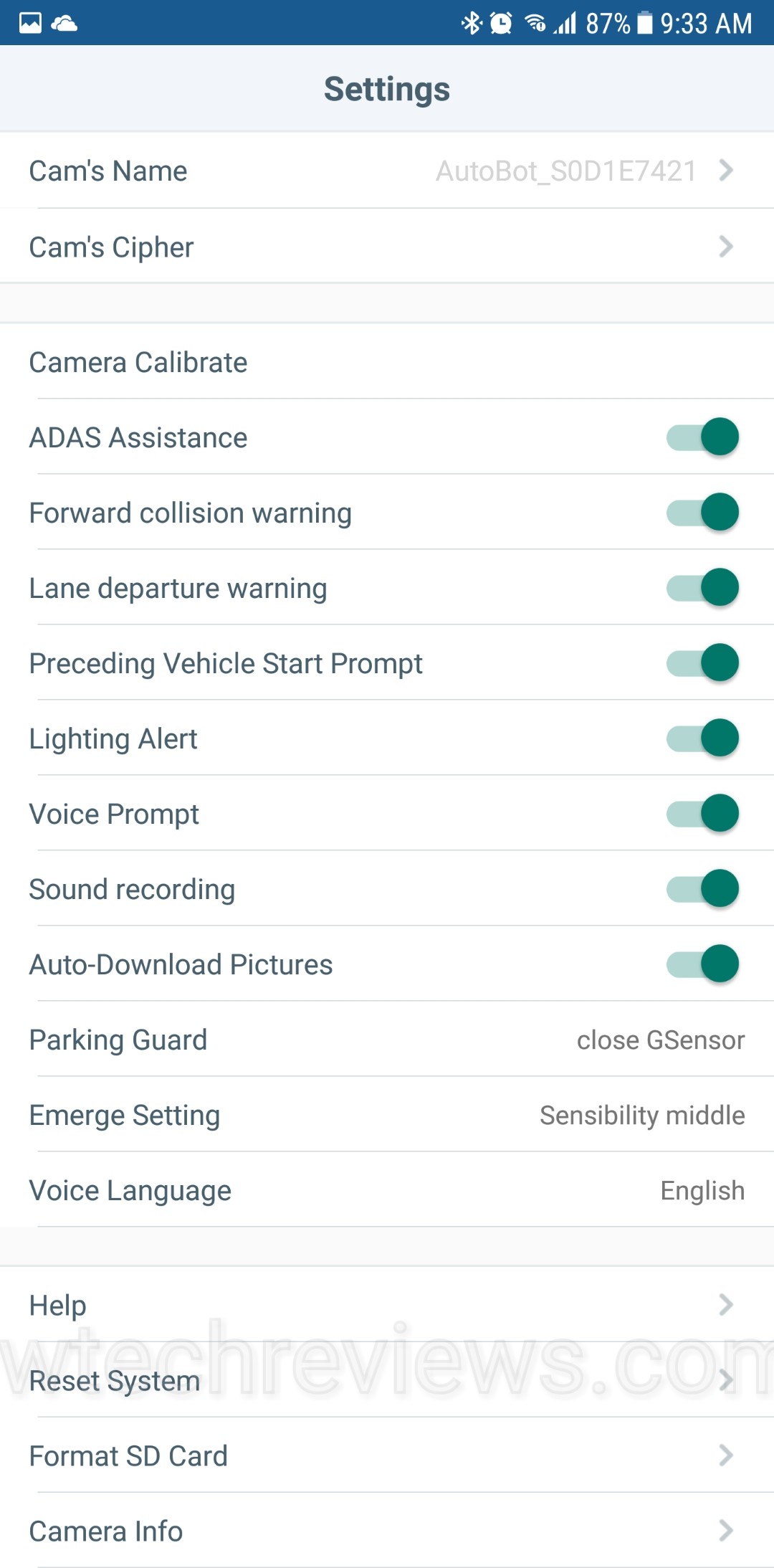Tap the cloud notification icon

pyautogui.click(x=64, y=23)
